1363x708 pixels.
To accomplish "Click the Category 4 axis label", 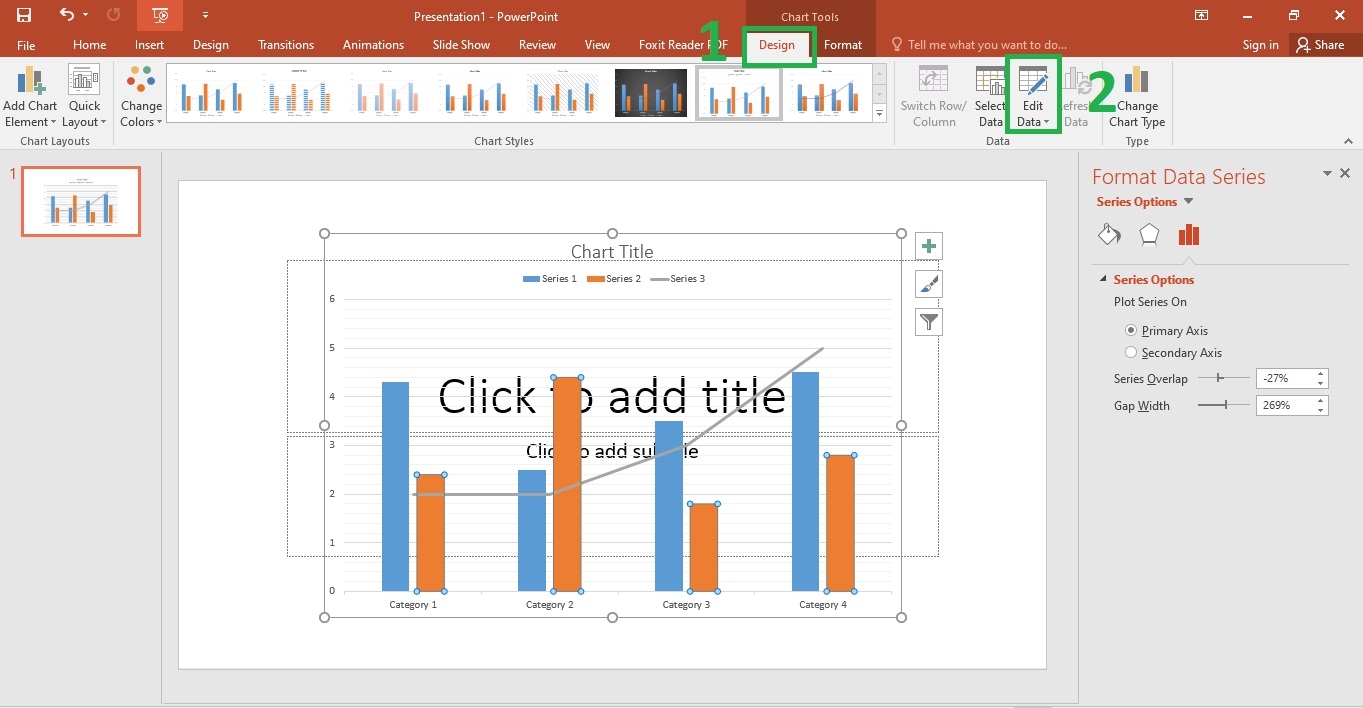I will 823,605.
